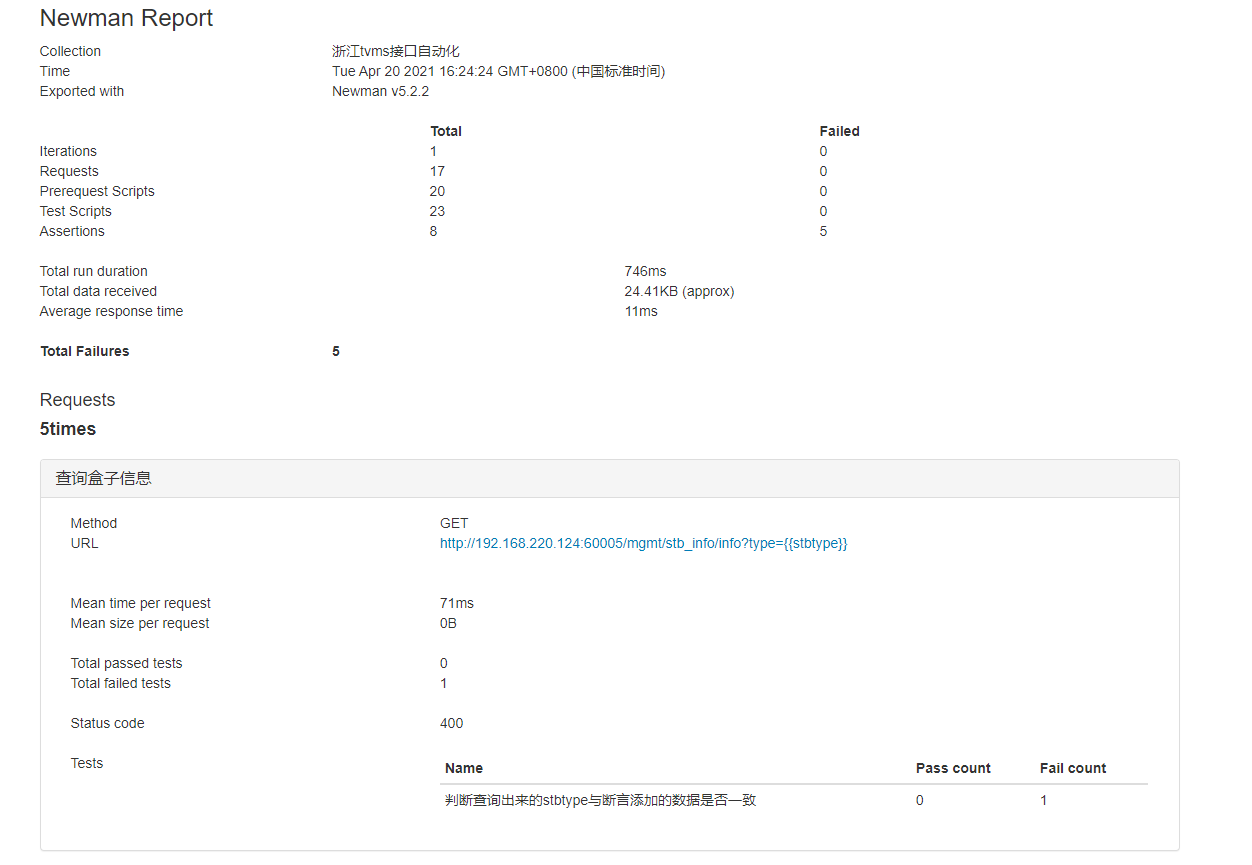The height and width of the screenshot is (865, 1252).
Task: Click the average response time value 11ms
Action: (x=641, y=311)
